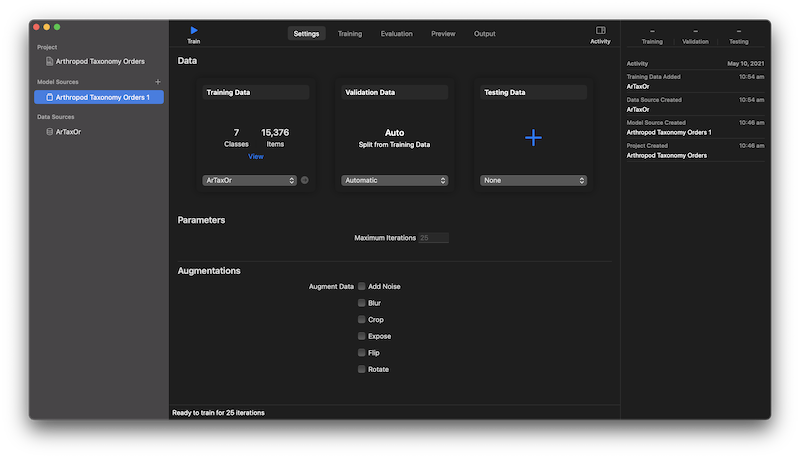Screen dimensions: 800x458
Task: Click the View link under Training Data
Action: click(x=256, y=157)
